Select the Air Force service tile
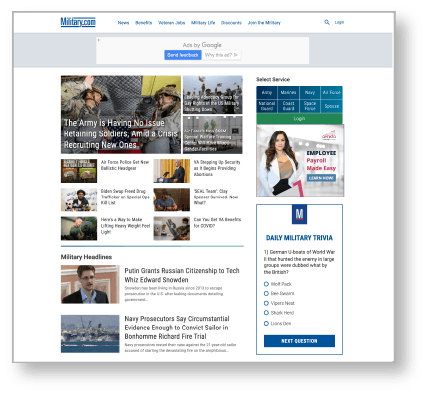 (x=332, y=93)
